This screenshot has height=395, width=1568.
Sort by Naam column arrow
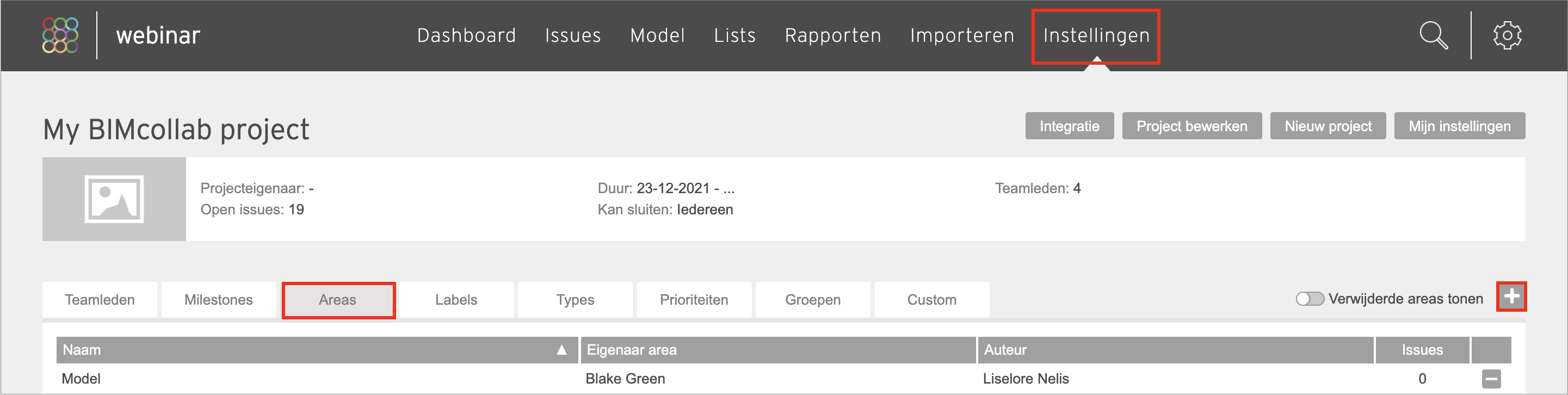[x=562, y=350]
